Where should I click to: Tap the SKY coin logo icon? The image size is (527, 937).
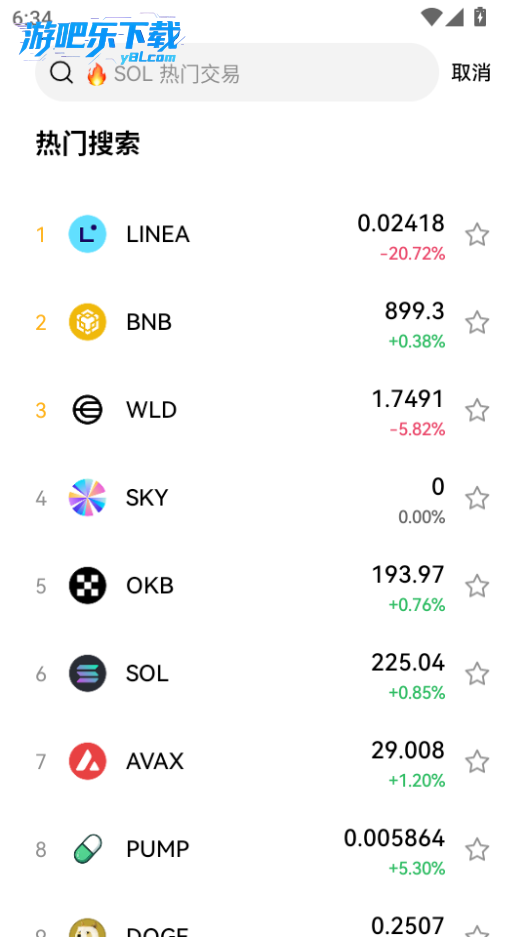(x=87, y=498)
